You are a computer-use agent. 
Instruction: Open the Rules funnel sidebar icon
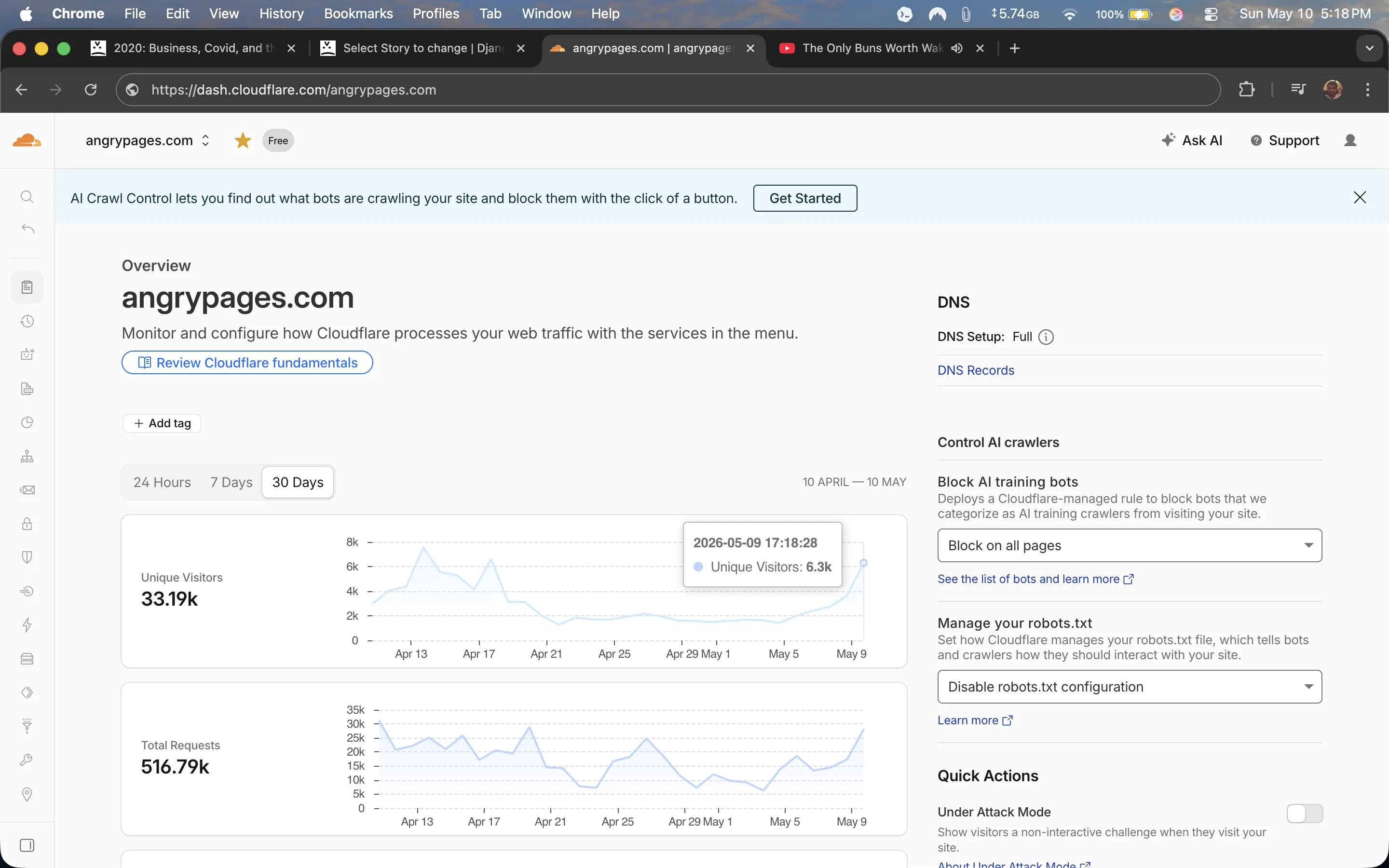coord(27,726)
